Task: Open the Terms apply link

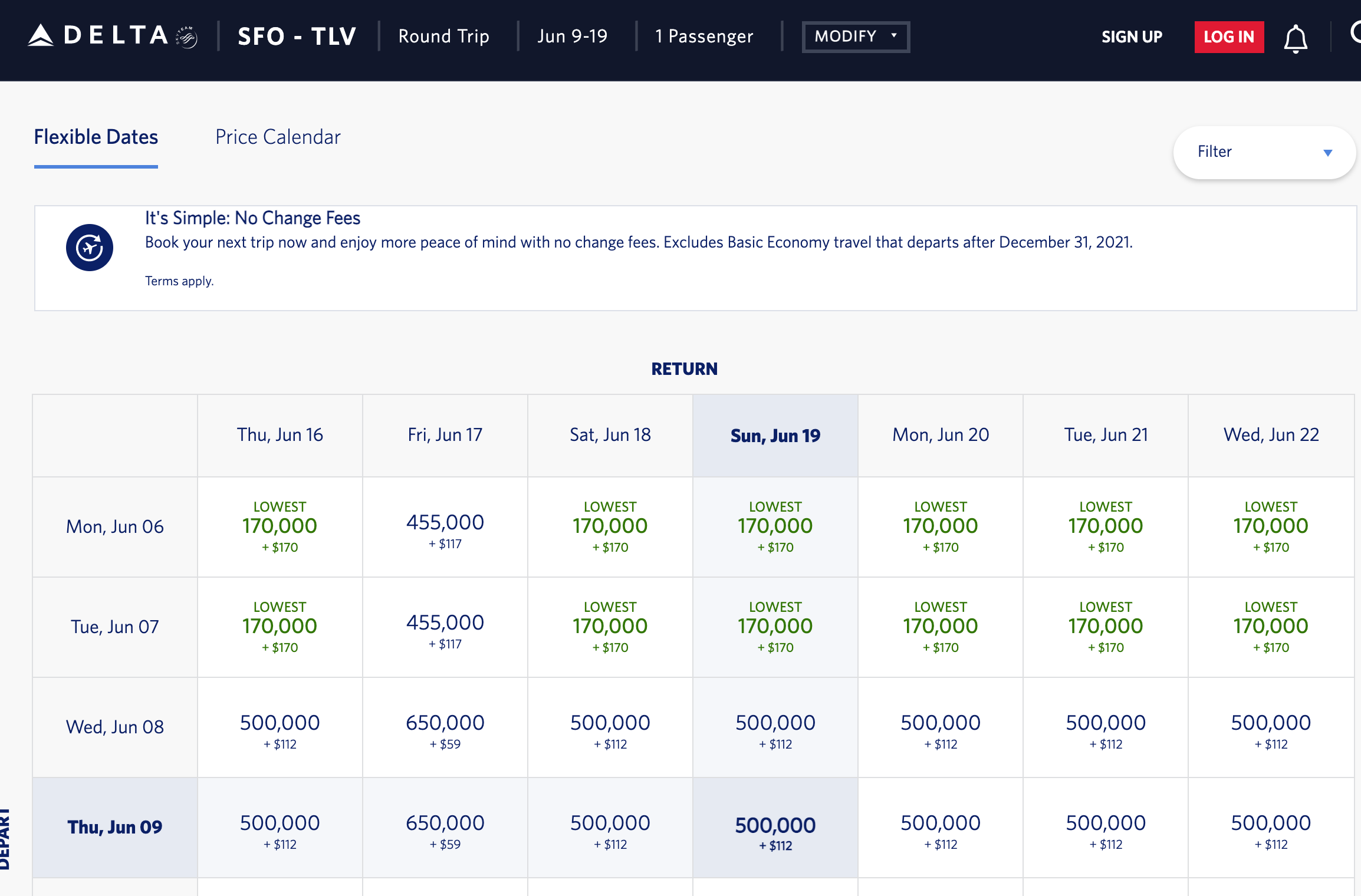Action: click(179, 281)
